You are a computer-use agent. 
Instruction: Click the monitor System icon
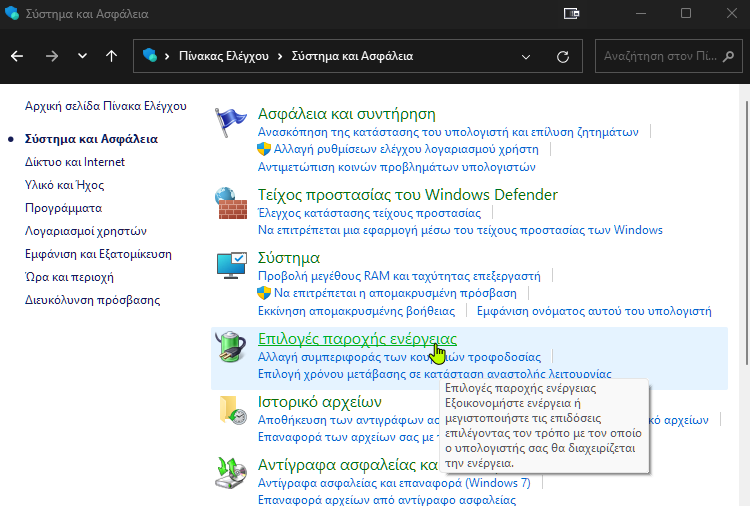[232, 265]
